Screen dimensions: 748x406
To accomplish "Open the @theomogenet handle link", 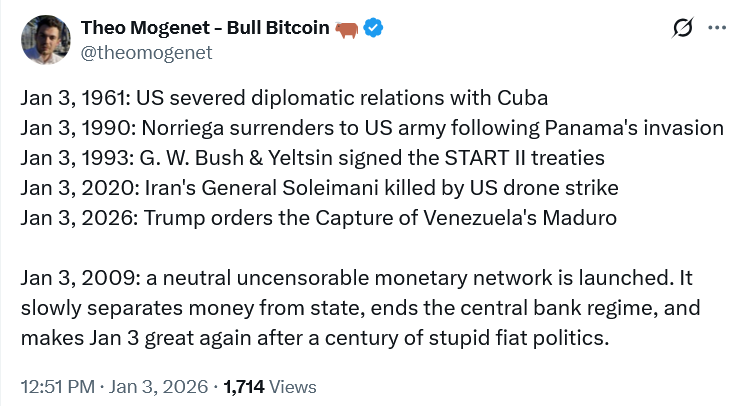I will 146,53.
